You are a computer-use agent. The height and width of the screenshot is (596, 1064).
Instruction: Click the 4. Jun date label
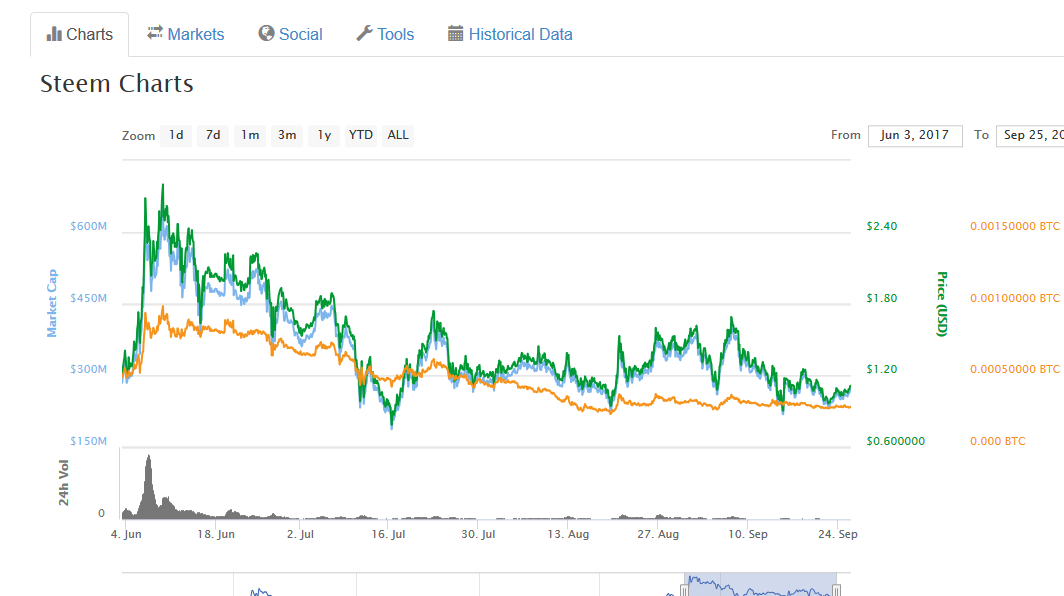(126, 534)
